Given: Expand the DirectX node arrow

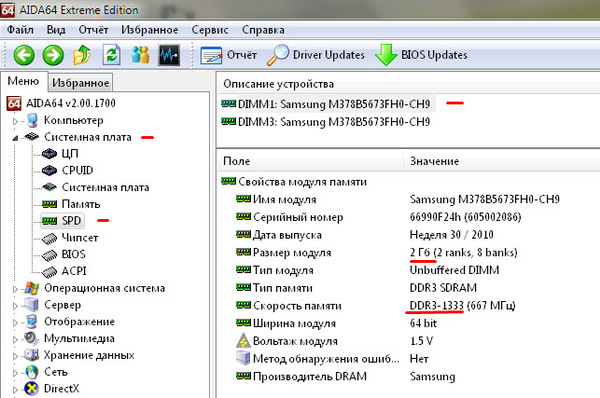Looking at the screenshot, I should [15, 390].
